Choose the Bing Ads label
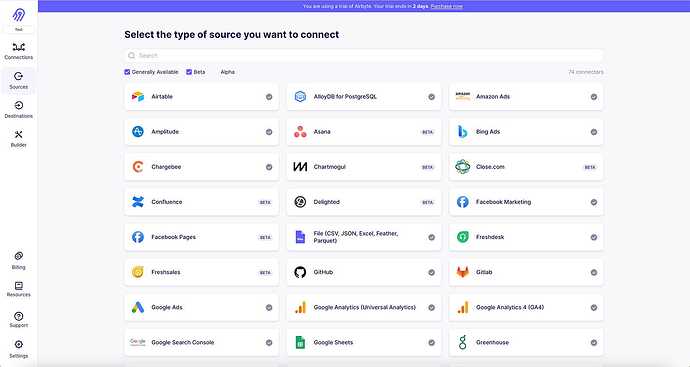Viewport: 690px width, 367px height. [x=488, y=132]
